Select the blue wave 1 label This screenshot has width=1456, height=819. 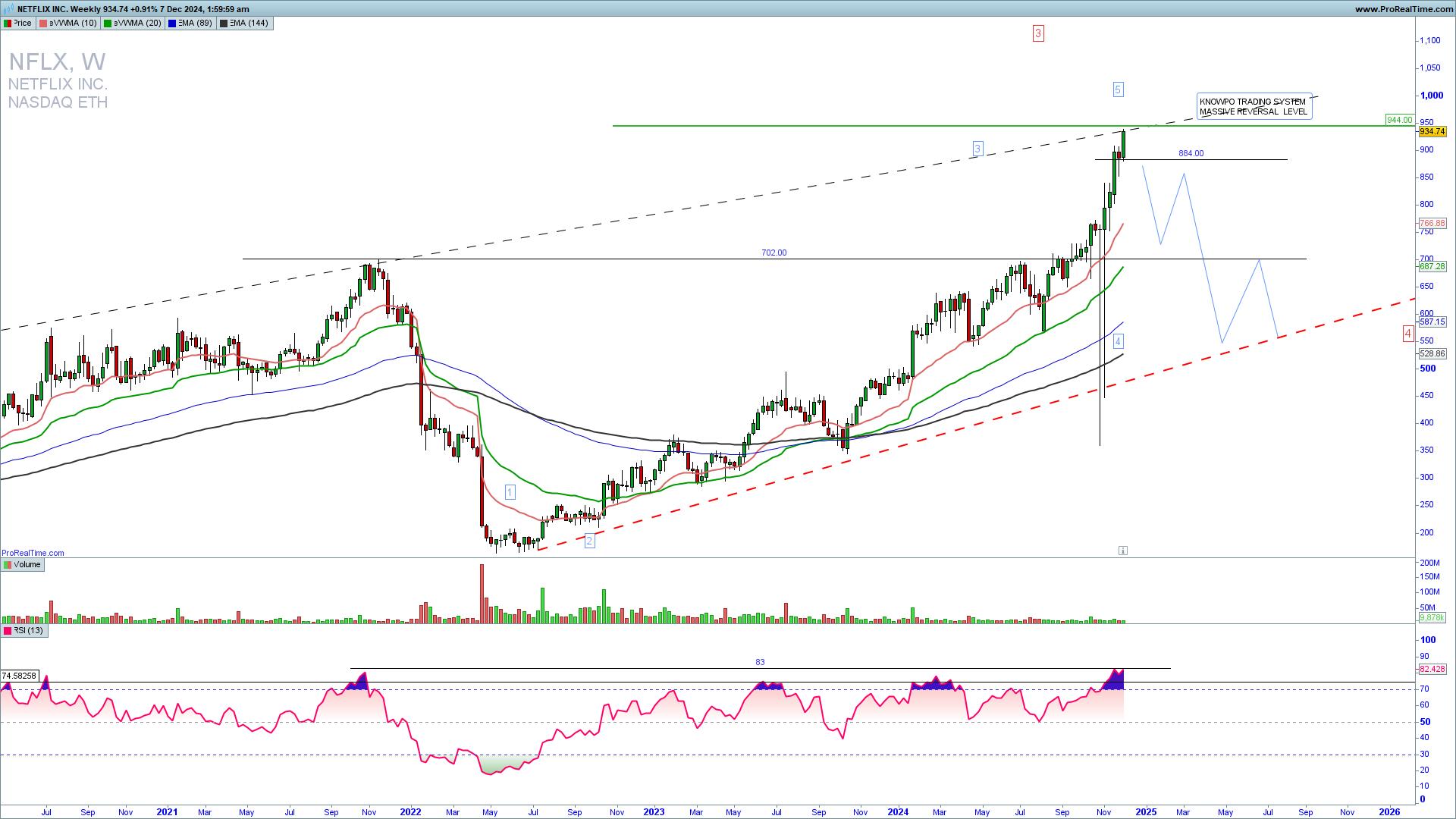point(510,492)
